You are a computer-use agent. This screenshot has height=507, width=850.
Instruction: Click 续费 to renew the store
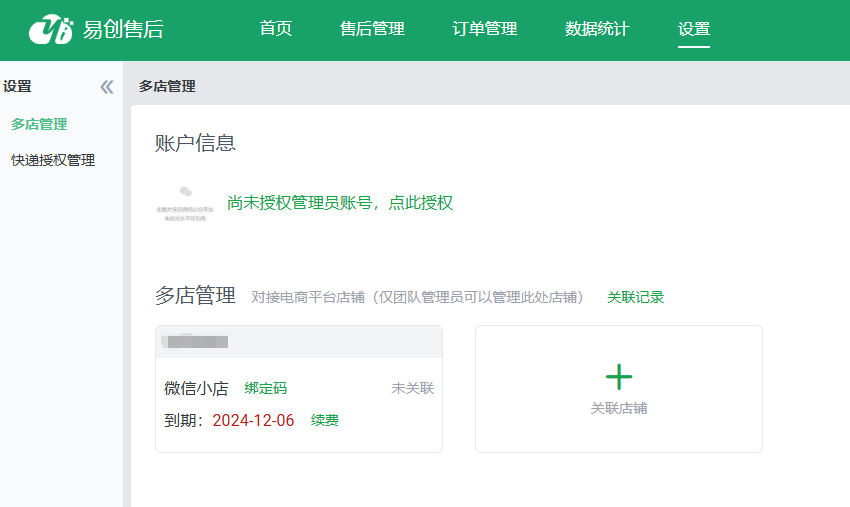(x=325, y=420)
